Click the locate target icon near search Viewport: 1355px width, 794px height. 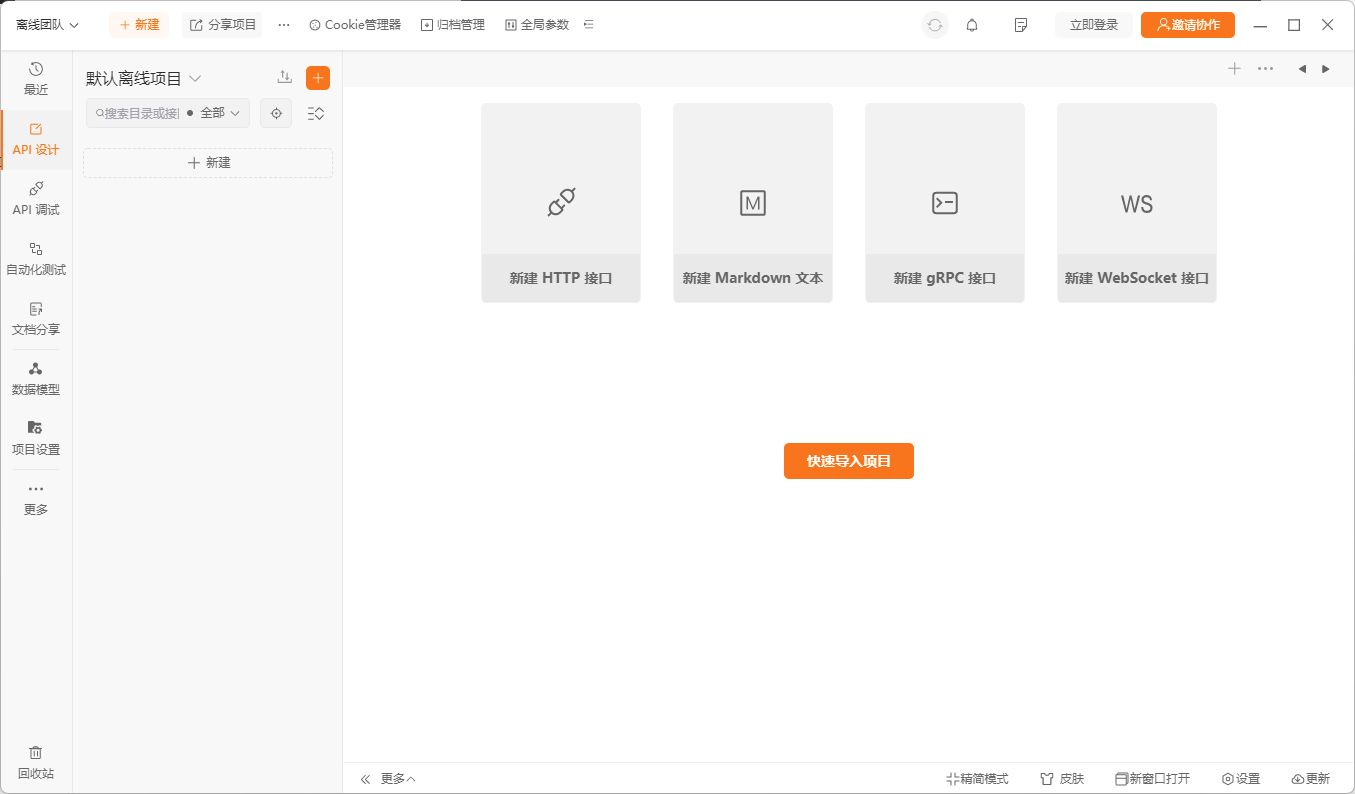tap(276, 113)
